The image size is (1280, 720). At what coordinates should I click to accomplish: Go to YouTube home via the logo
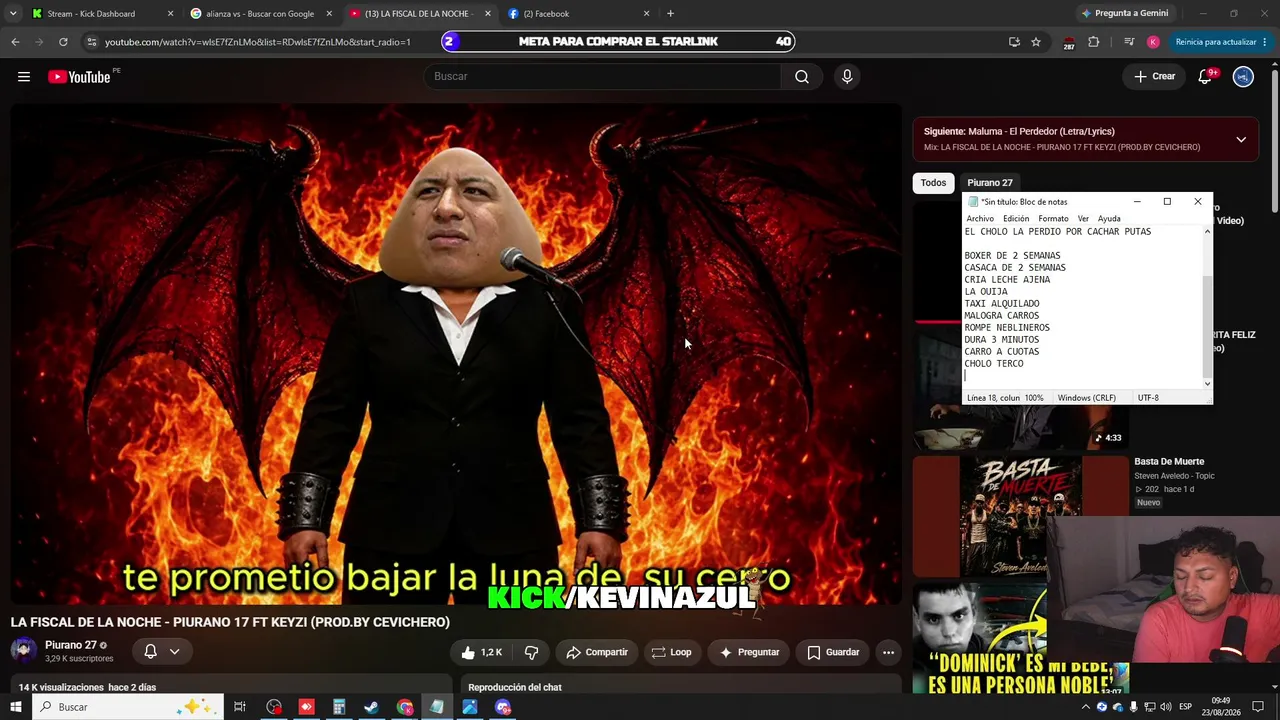tap(79, 77)
